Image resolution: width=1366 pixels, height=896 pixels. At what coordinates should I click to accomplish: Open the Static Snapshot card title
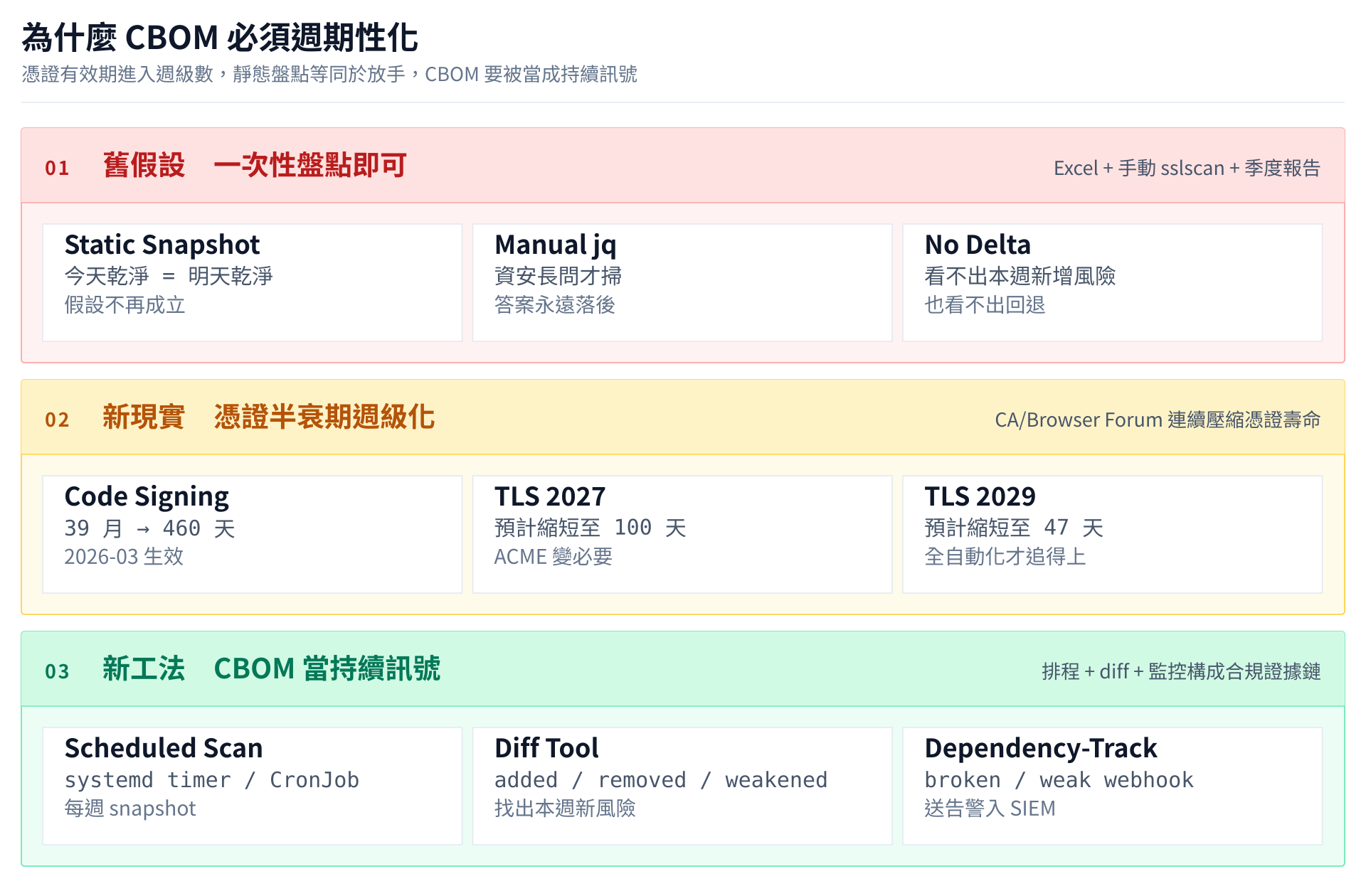(x=162, y=245)
